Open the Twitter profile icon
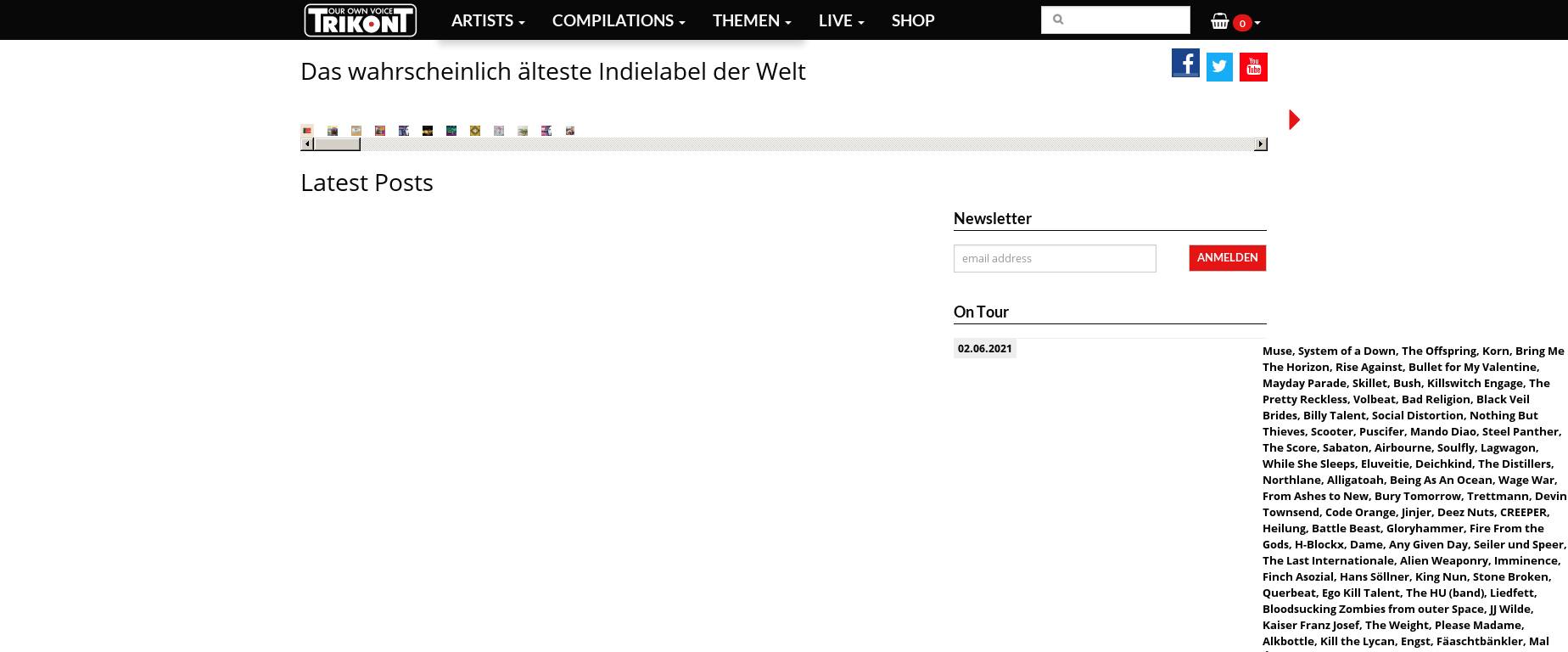The height and width of the screenshot is (652, 1568). (x=1219, y=67)
